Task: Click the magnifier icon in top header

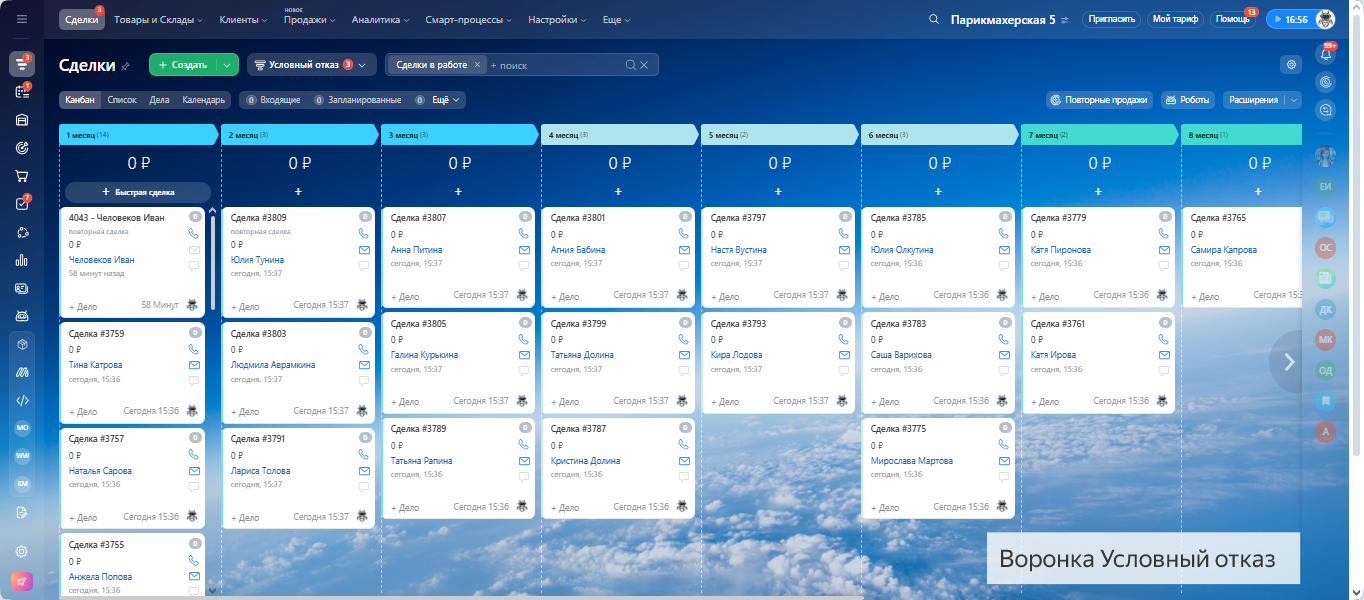Action: [x=934, y=19]
